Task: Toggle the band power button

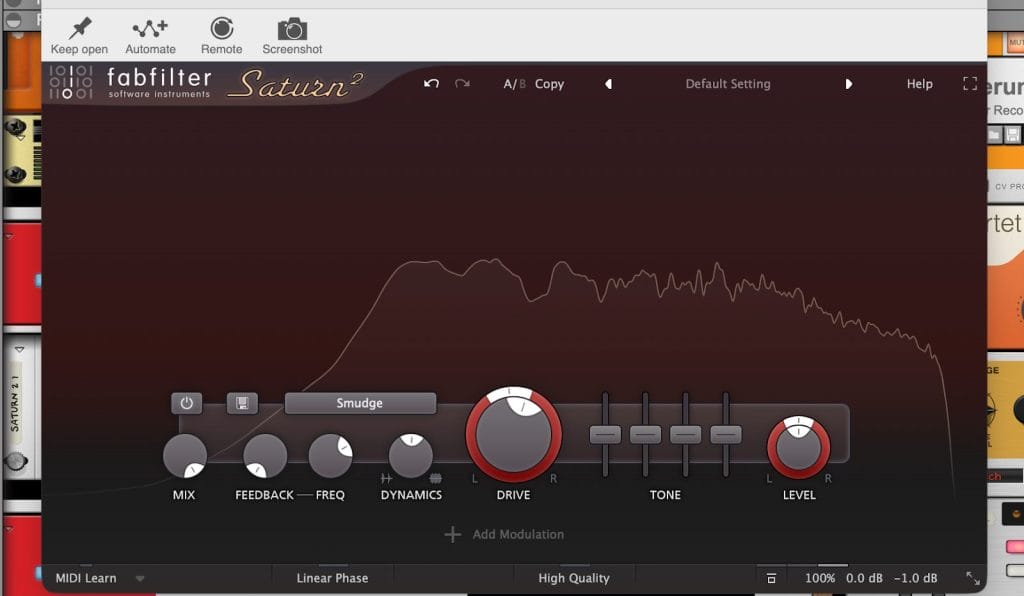Action: tap(186, 403)
